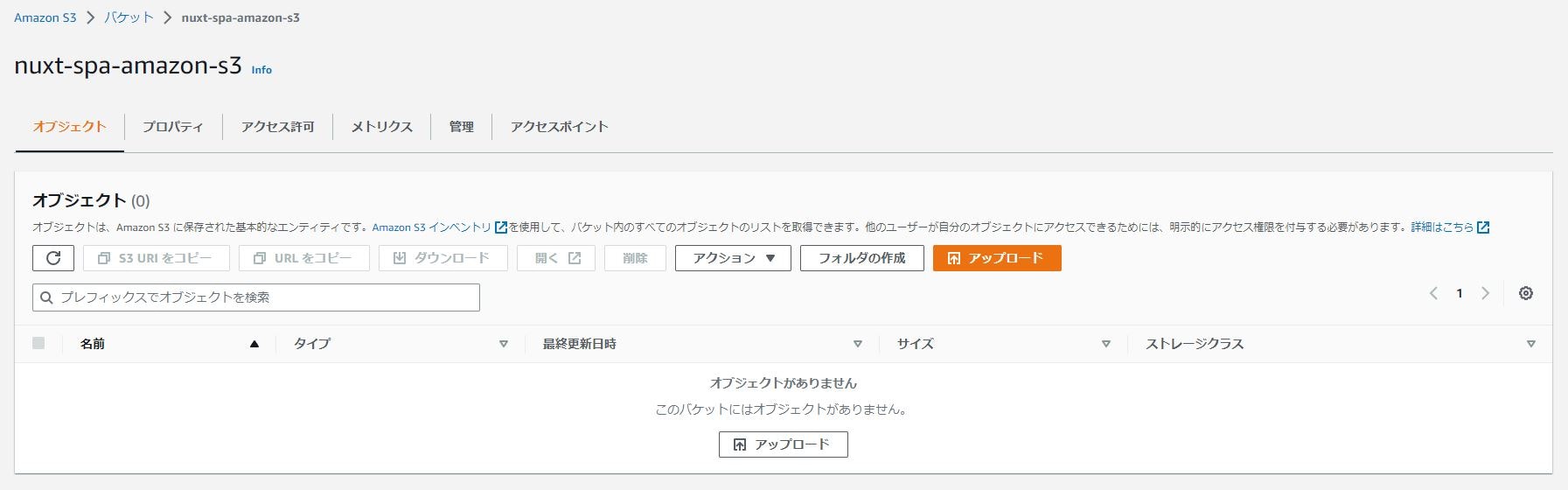Click the orange アップロード button

(997, 258)
